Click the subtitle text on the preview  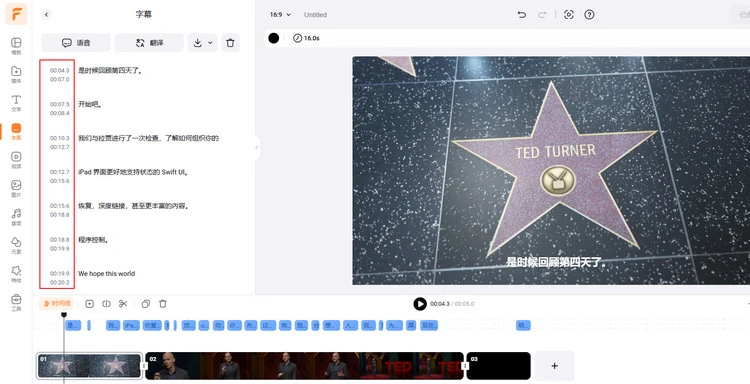(x=556, y=262)
